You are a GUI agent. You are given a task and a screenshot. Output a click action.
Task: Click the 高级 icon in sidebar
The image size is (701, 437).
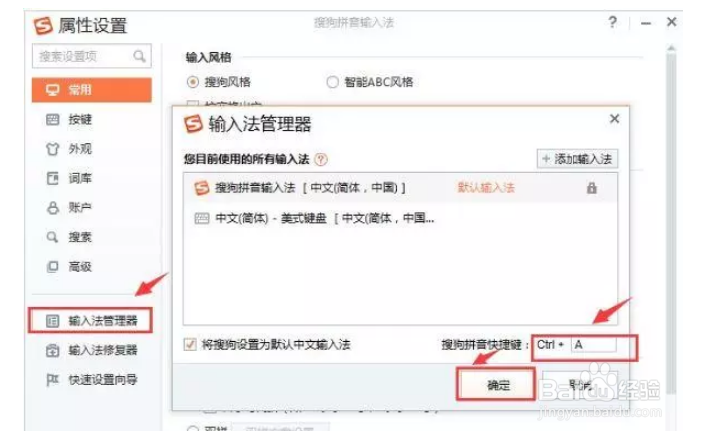pyautogui.click(x=53, y=267)
